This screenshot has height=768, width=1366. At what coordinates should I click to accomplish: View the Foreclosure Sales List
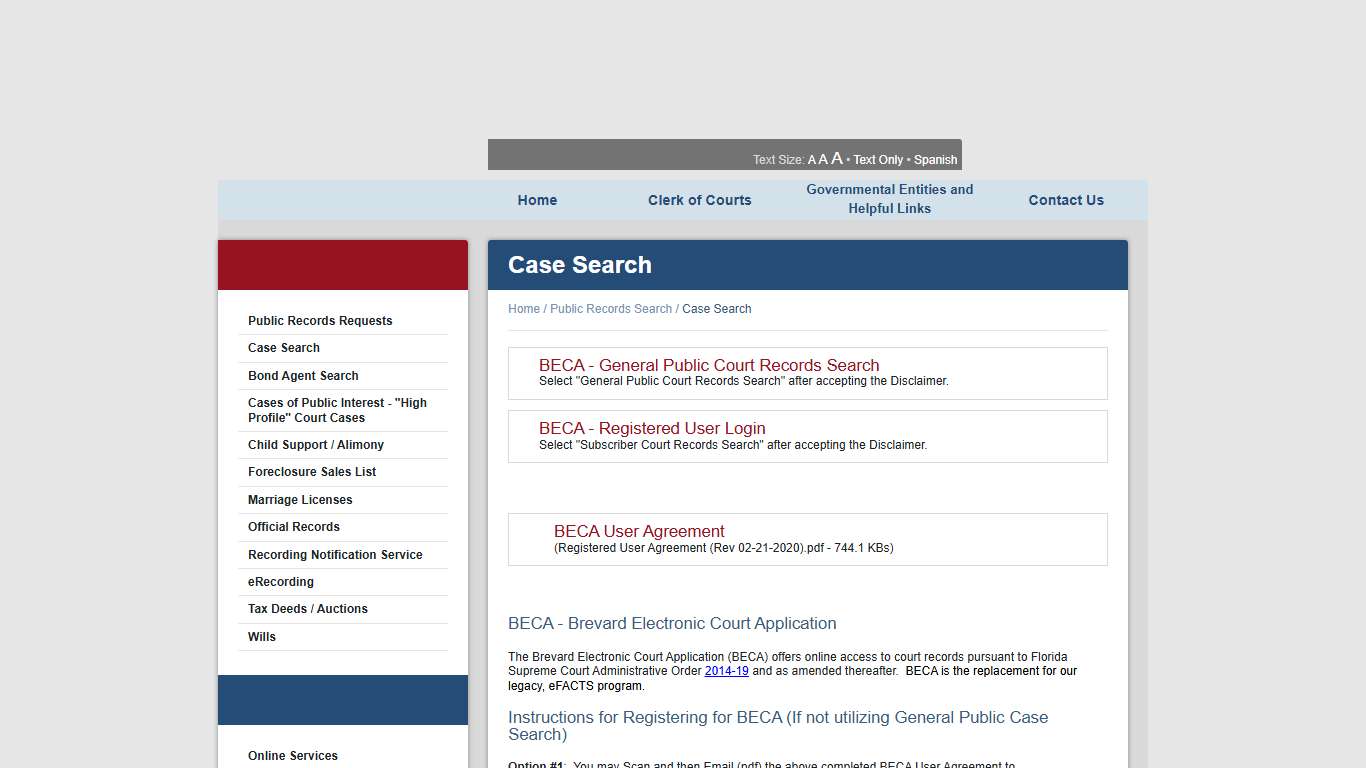(x=311, y=471)
